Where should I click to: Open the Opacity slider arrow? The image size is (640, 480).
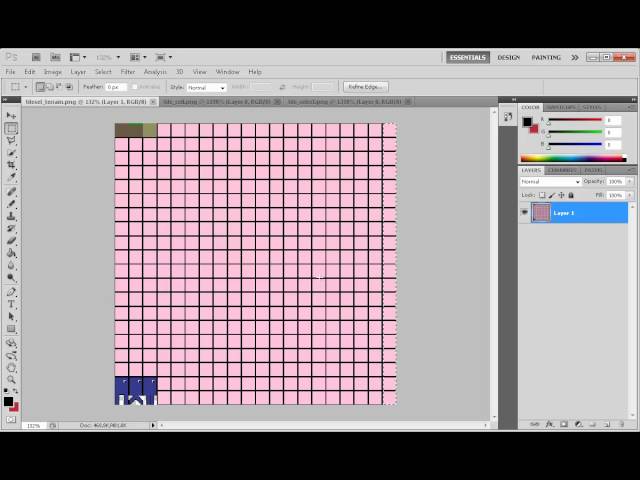630,181
